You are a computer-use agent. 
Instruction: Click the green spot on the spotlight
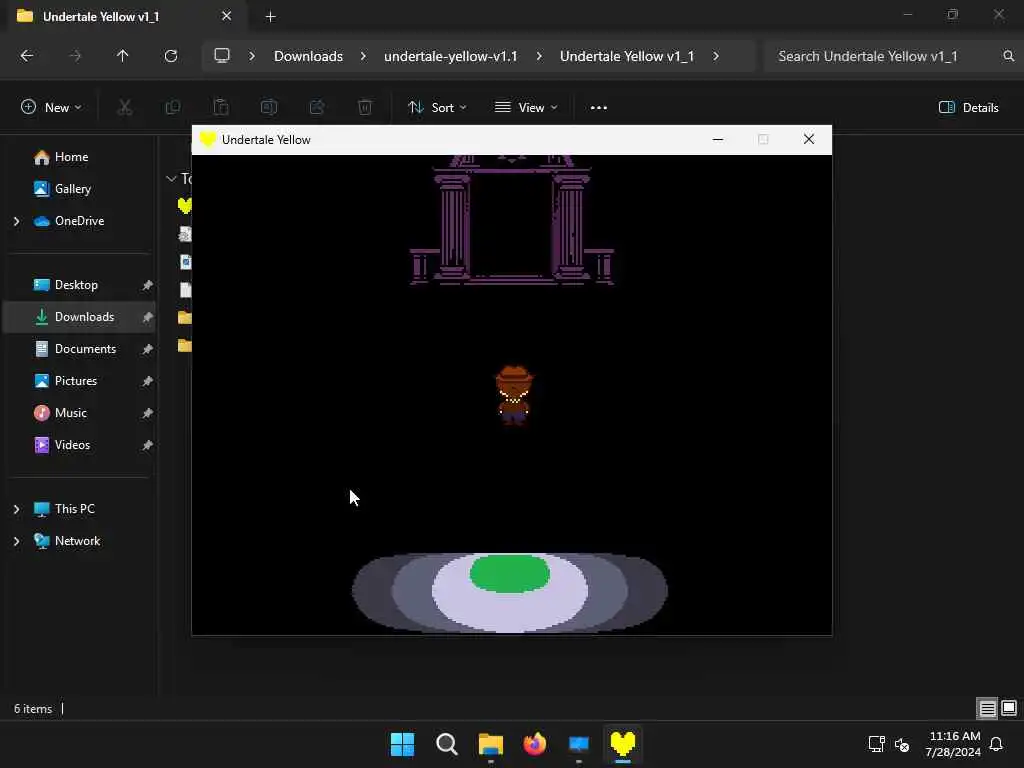pos(510,573)
